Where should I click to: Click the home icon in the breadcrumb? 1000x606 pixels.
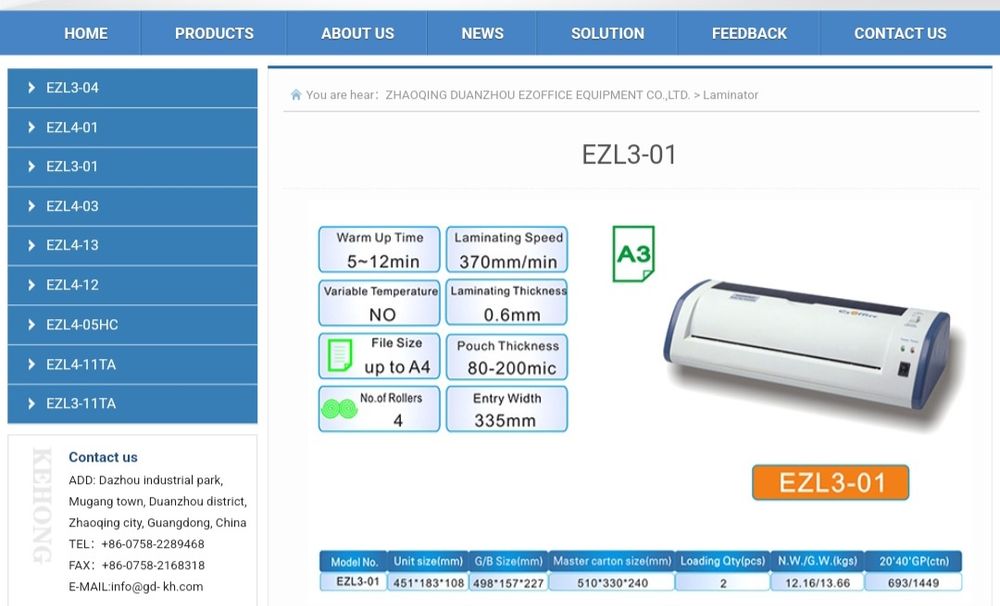pyautogui.click(x=296, y=94)
